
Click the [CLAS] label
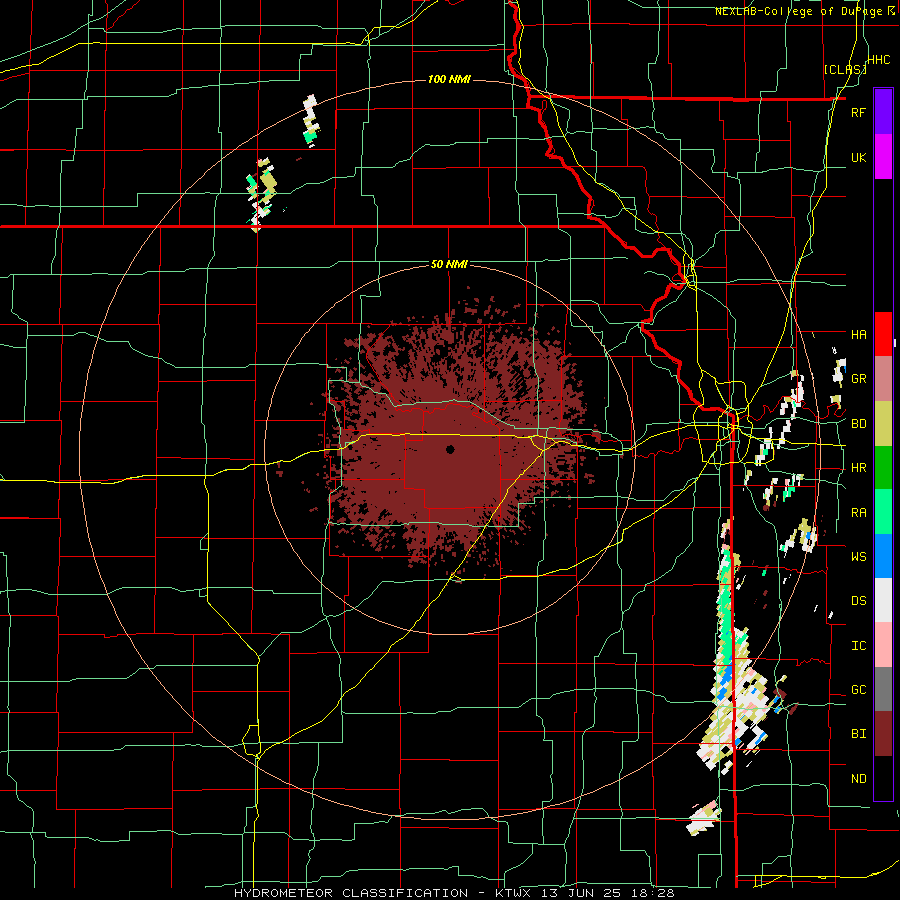tap(845, 69)
